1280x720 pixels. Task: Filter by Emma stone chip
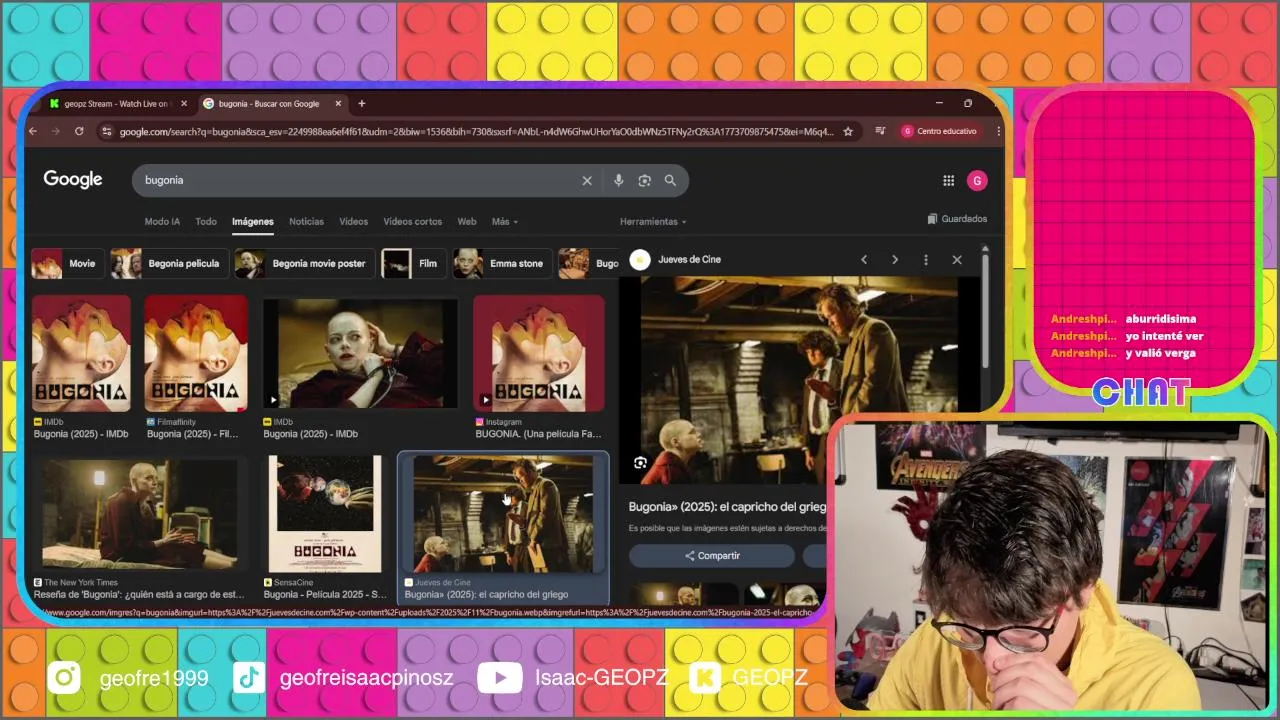coord(502,264)
